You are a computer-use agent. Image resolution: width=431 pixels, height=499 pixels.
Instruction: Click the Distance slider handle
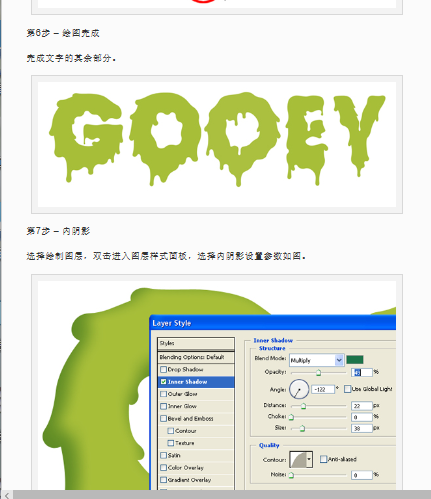click(x=303, y=406)
